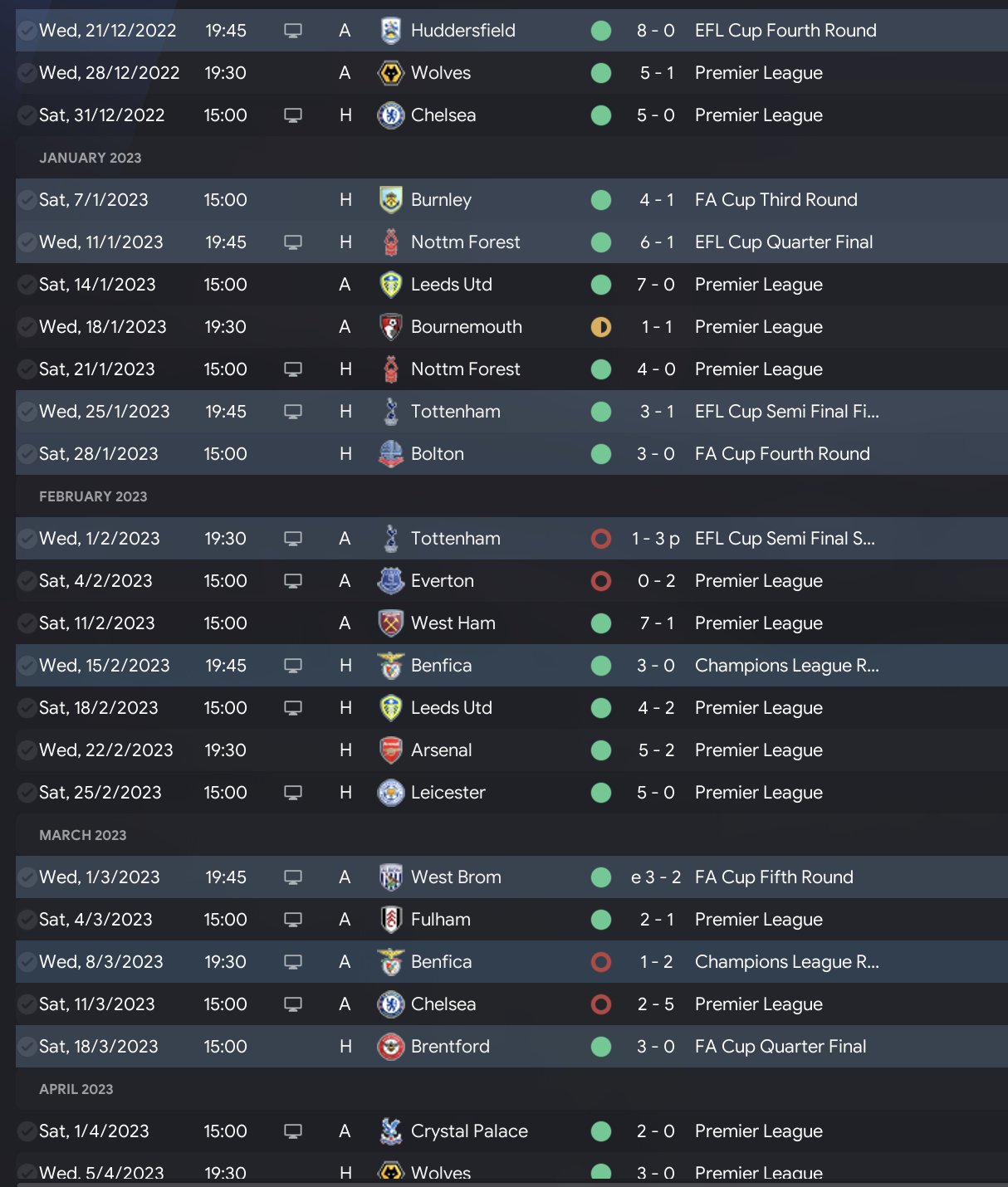Open the West Ham team link
1008x1187 pixels.
point(453,623)
